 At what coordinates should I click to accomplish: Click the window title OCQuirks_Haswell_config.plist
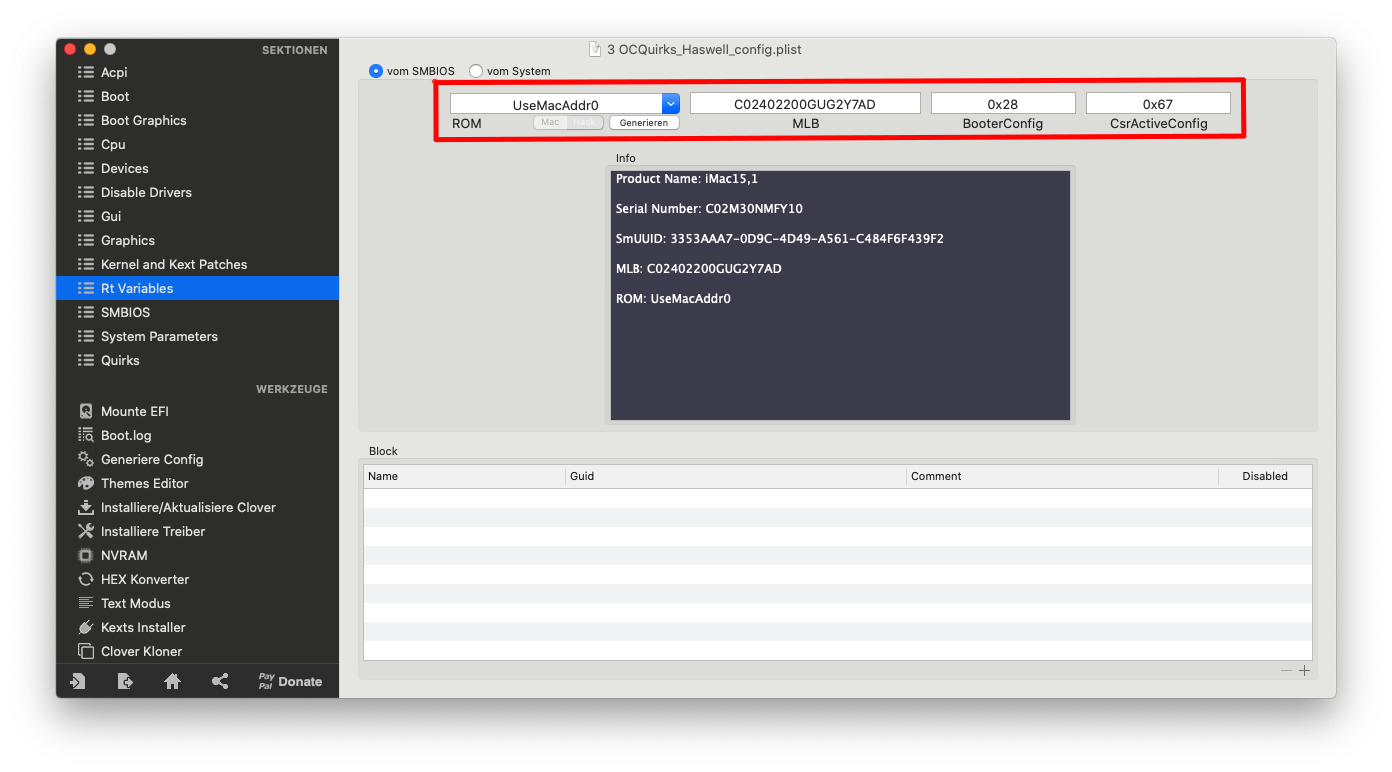pyautogui.click(x=704, y=49)
